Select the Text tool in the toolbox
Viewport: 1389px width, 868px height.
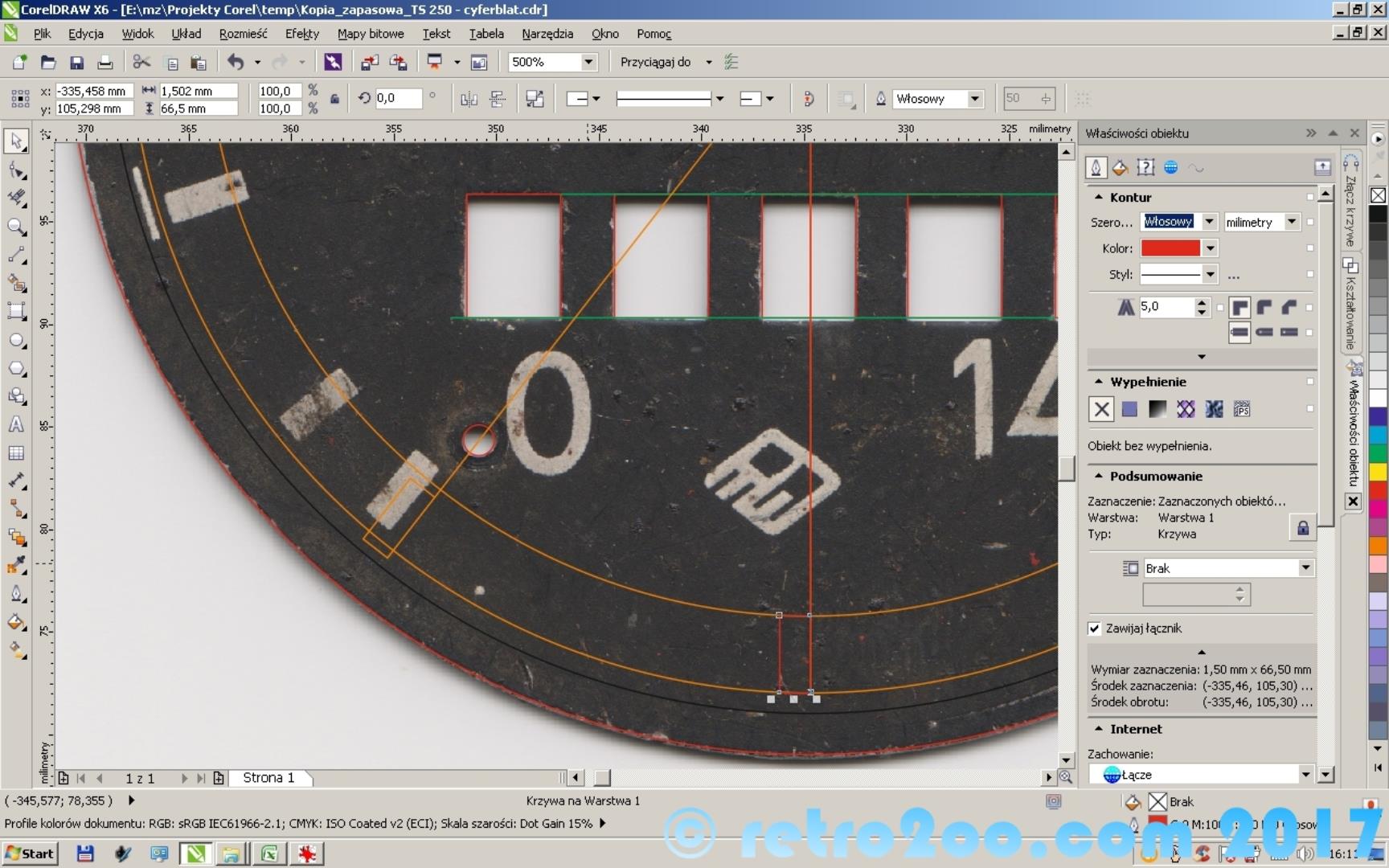tap(16, 424)
